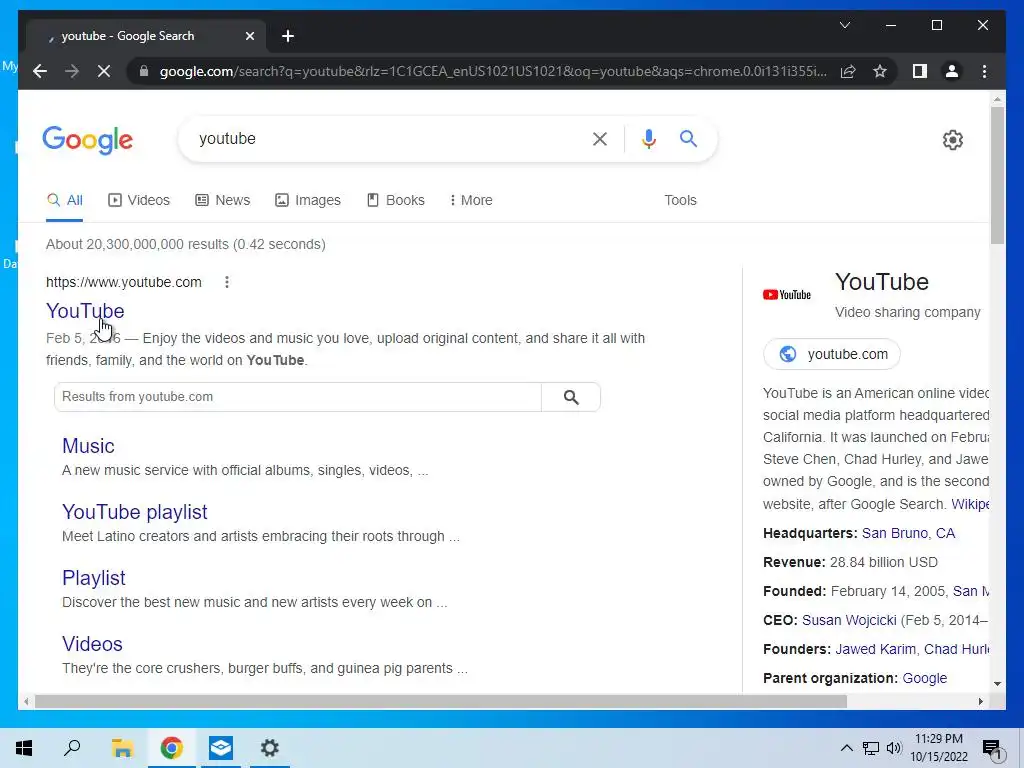The width and height of the screenshot is (1024, 768).
Task: Open the Chrome profile avatar icon
Action: click(x=952, y=71)
